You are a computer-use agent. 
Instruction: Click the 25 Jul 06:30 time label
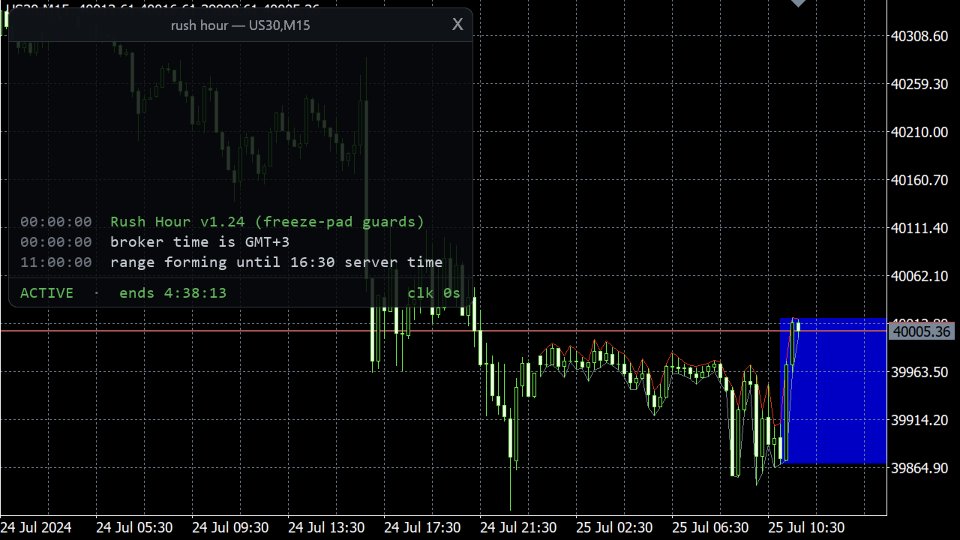[x=710, y=527]
